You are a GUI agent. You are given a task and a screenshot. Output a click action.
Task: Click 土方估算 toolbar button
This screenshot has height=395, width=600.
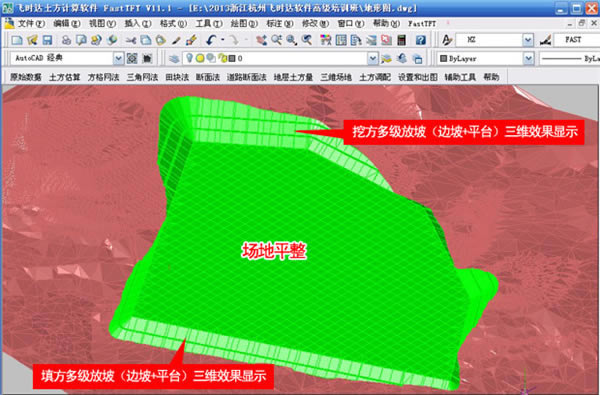[x=65, y=77]
